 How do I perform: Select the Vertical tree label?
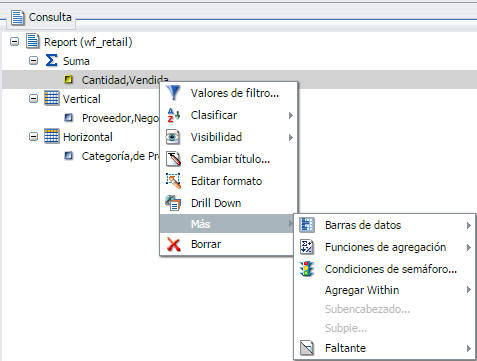[x=82, y=99]
